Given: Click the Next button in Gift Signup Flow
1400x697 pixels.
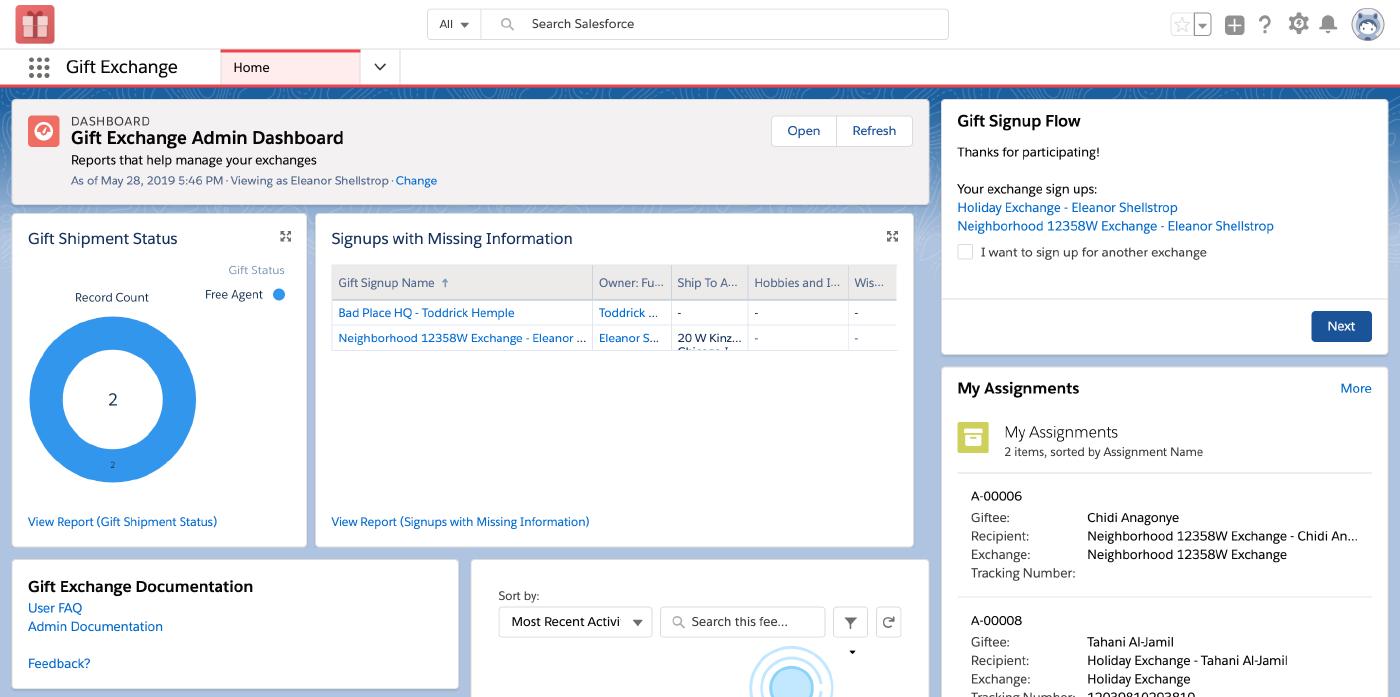Looking at the screenshot, I should pyautogui.click(x=1341, y=326).
